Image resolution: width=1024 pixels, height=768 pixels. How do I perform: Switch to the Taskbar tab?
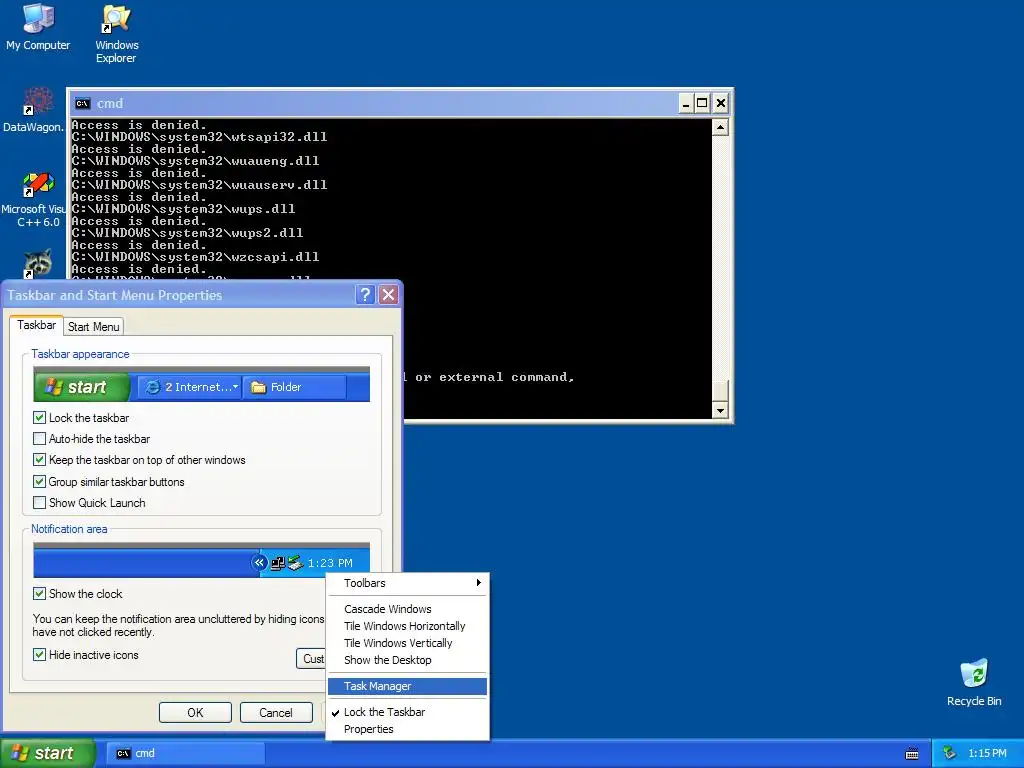37,325
